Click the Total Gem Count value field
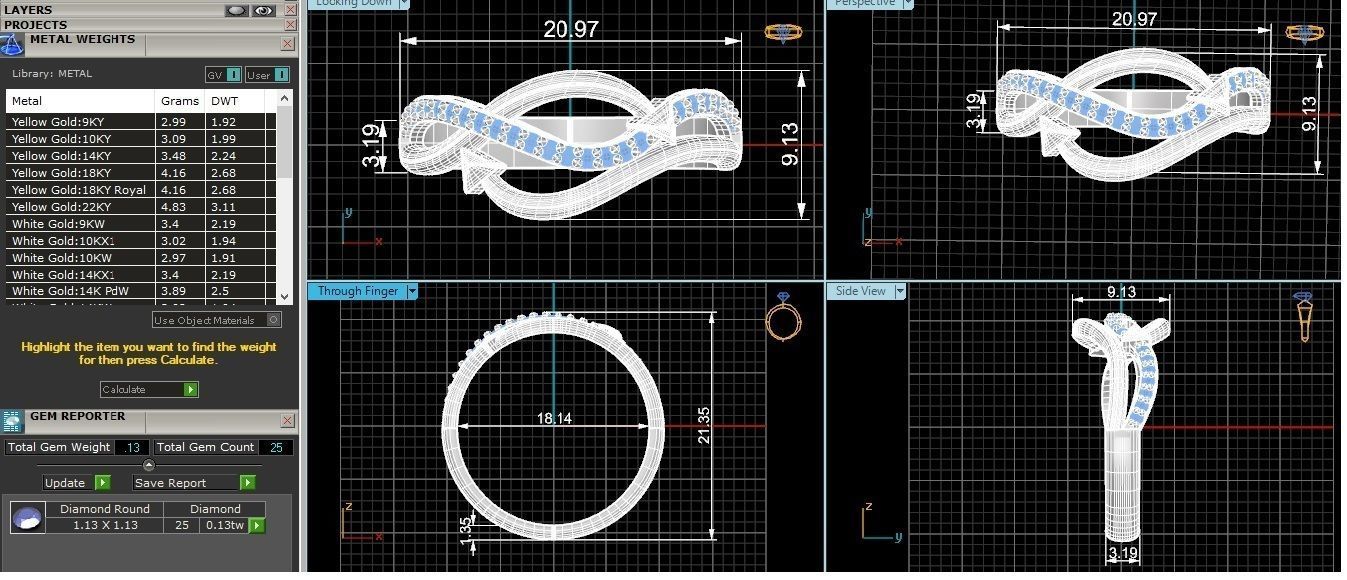Viewport: 1347px width, 580px height. [276, 447]
